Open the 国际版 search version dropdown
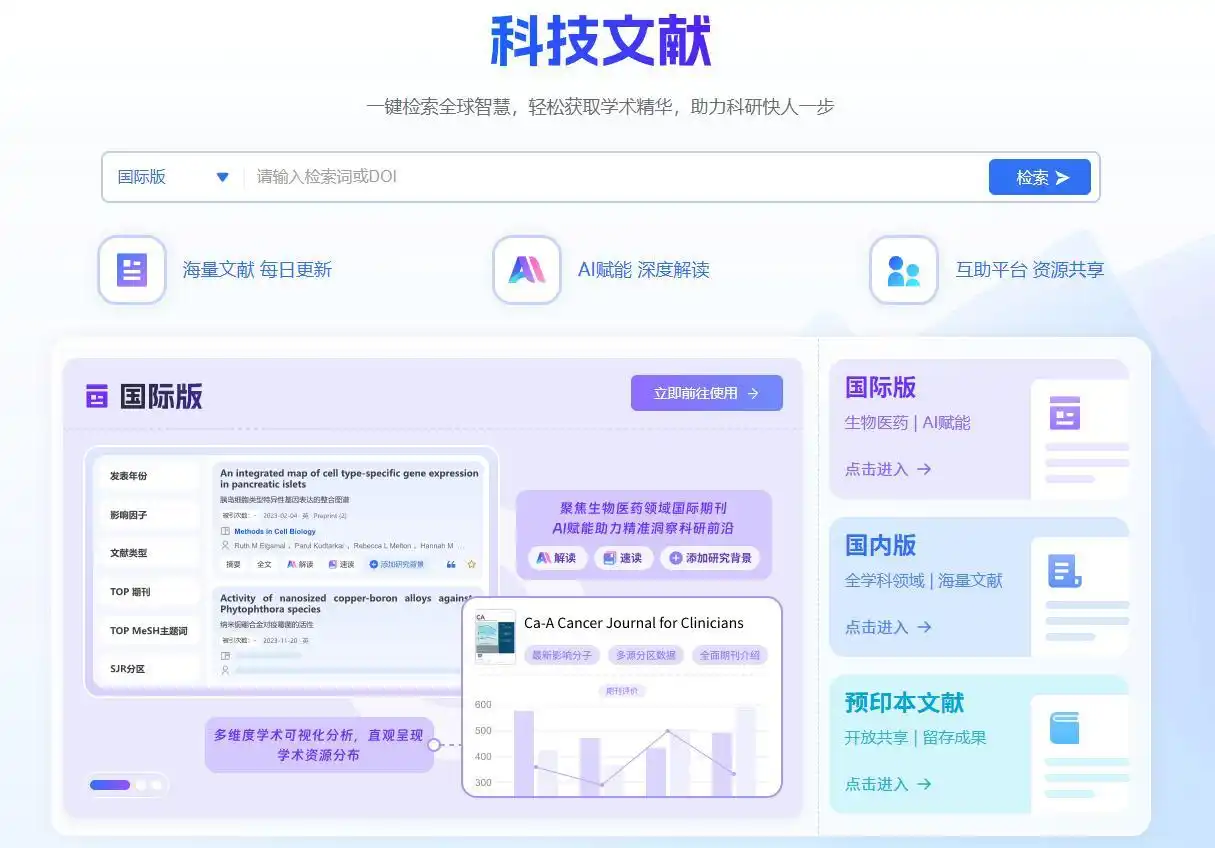Image resolution: width=1215 pixels, height=848 pixels. click(172, 177)
